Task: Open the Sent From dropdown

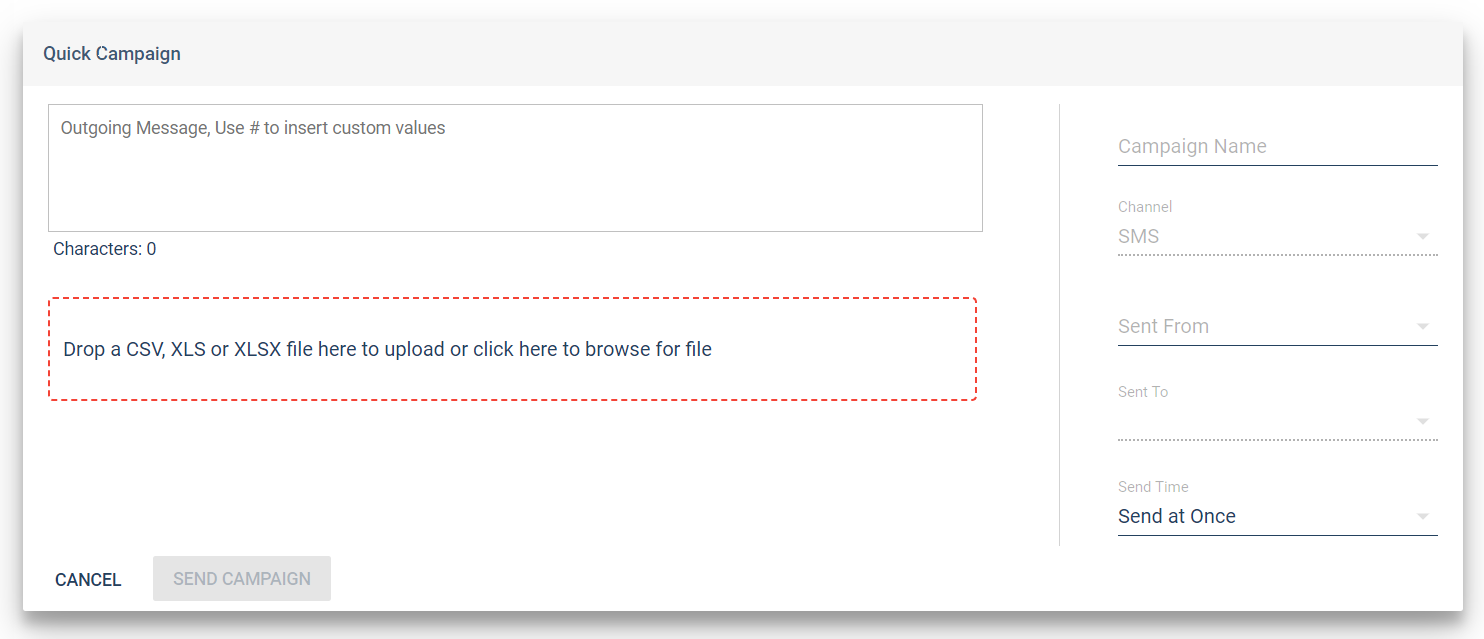Action: (1277, 327)
